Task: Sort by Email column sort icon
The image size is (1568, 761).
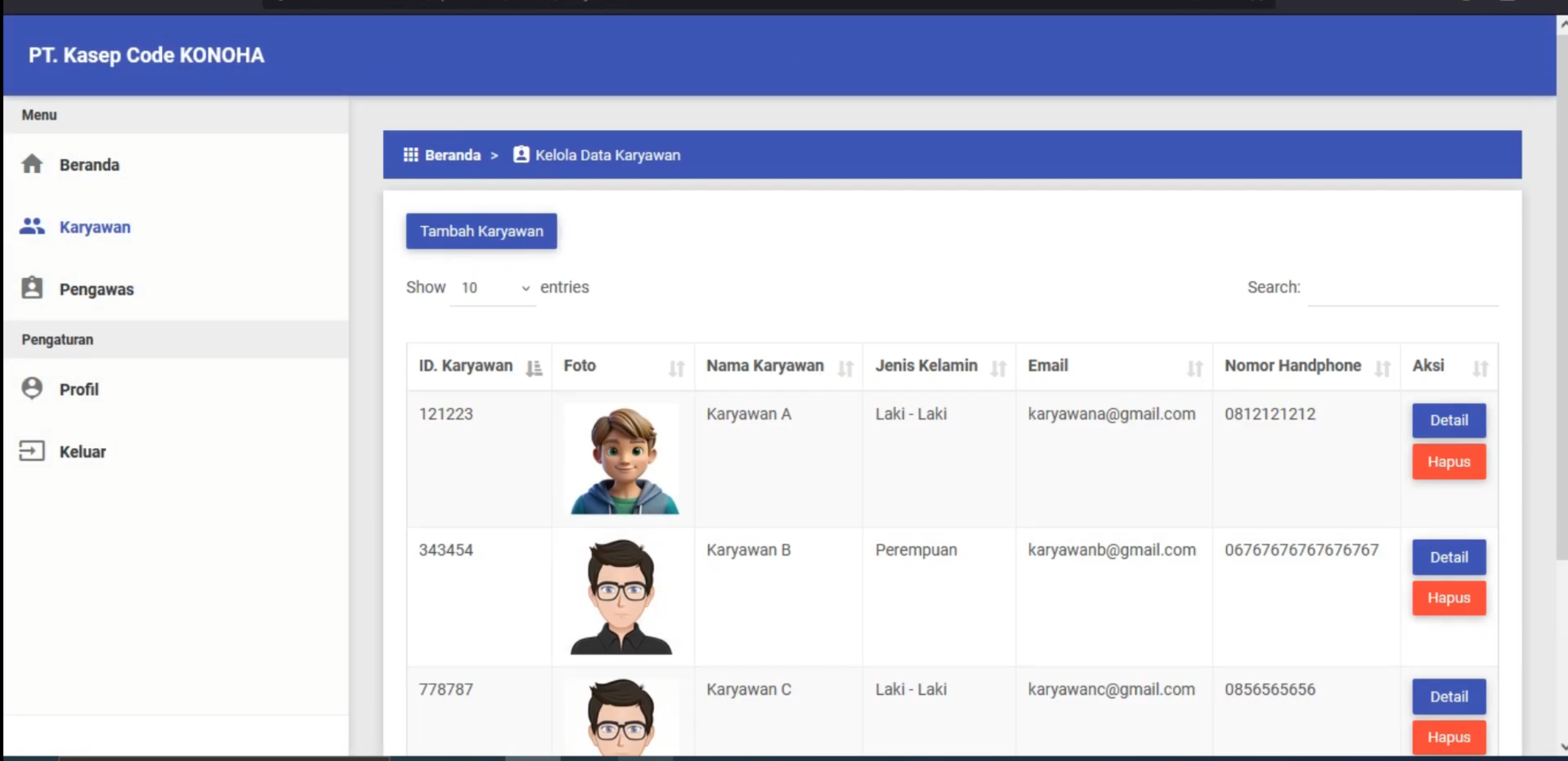Action: pyautogui.click(x=1194, y=368)
